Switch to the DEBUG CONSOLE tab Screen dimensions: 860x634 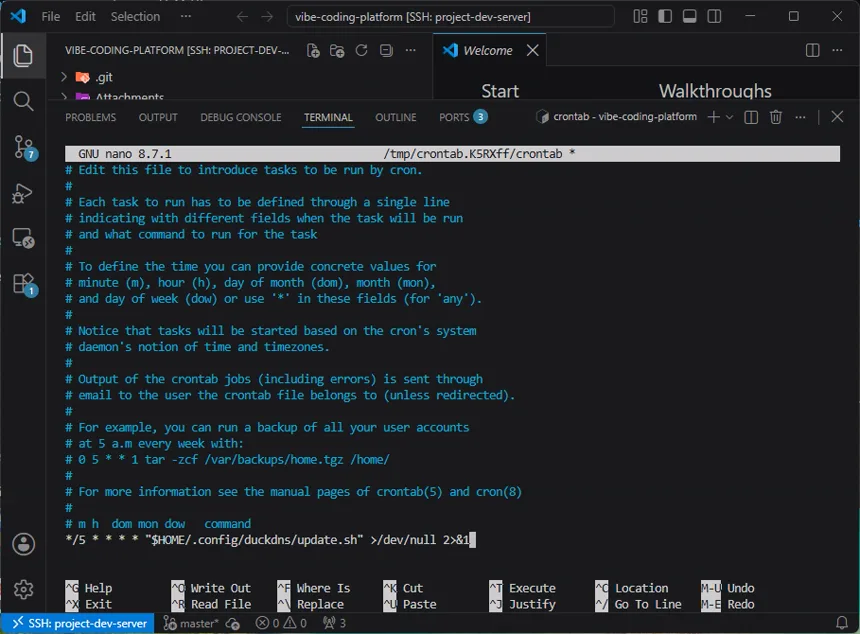point(241,117)
